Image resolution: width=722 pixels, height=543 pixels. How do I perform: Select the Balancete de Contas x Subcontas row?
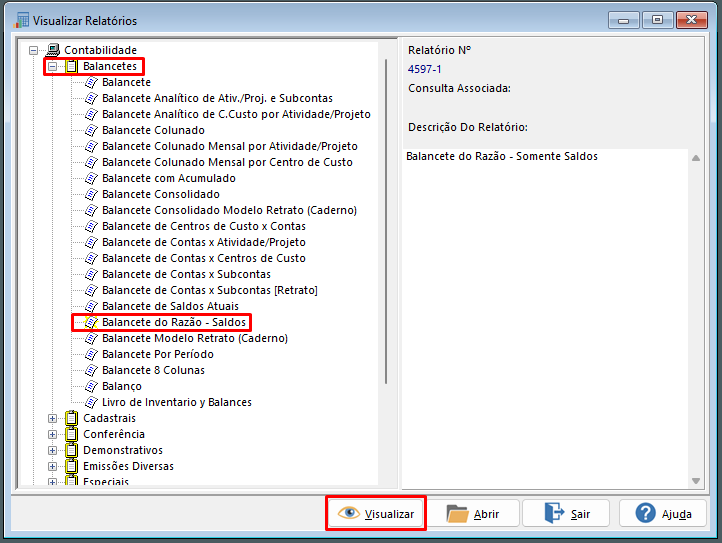[186, 274]
